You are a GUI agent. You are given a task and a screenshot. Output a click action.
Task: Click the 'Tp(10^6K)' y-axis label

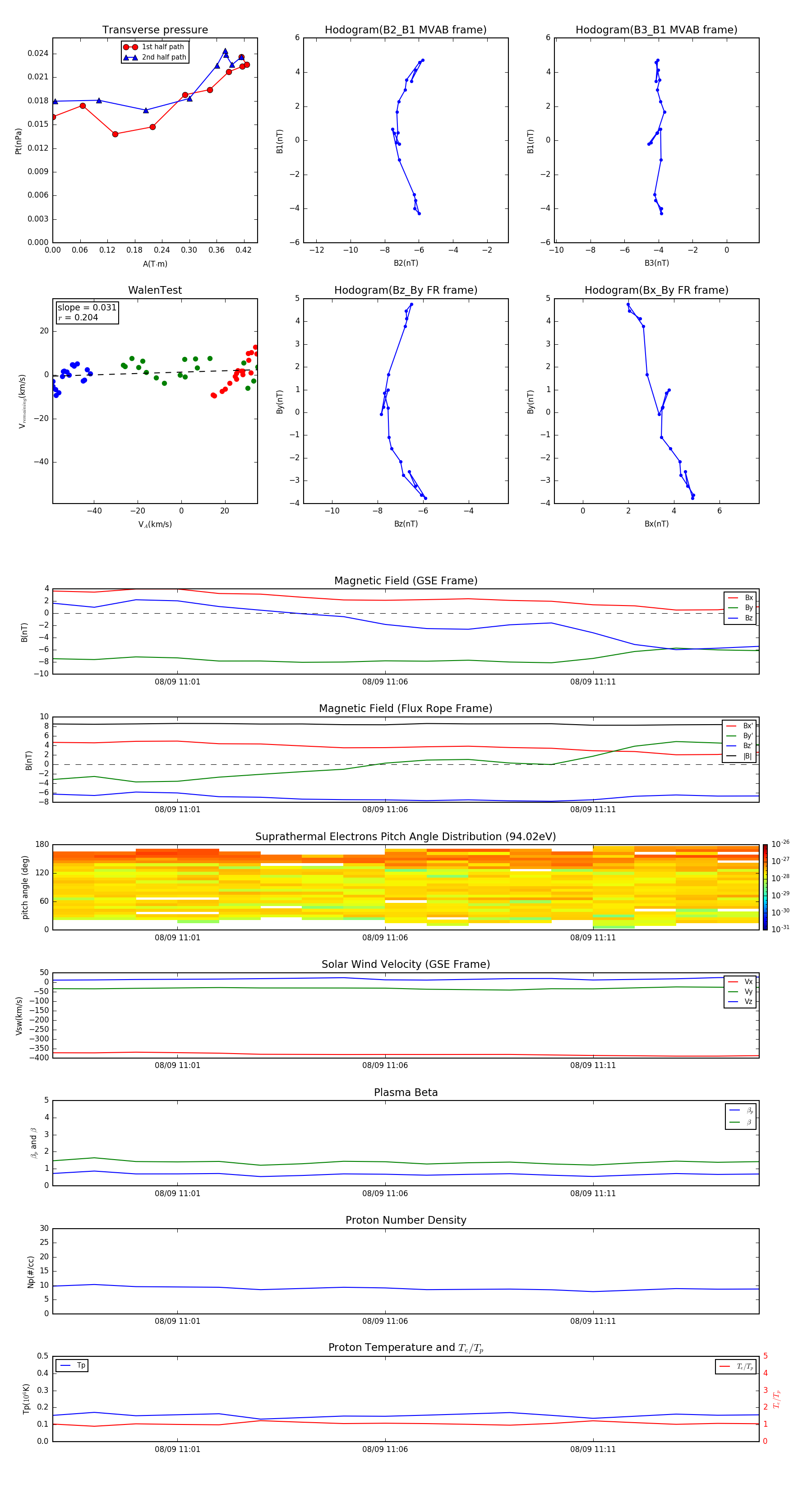click(x=26, y=1399)
